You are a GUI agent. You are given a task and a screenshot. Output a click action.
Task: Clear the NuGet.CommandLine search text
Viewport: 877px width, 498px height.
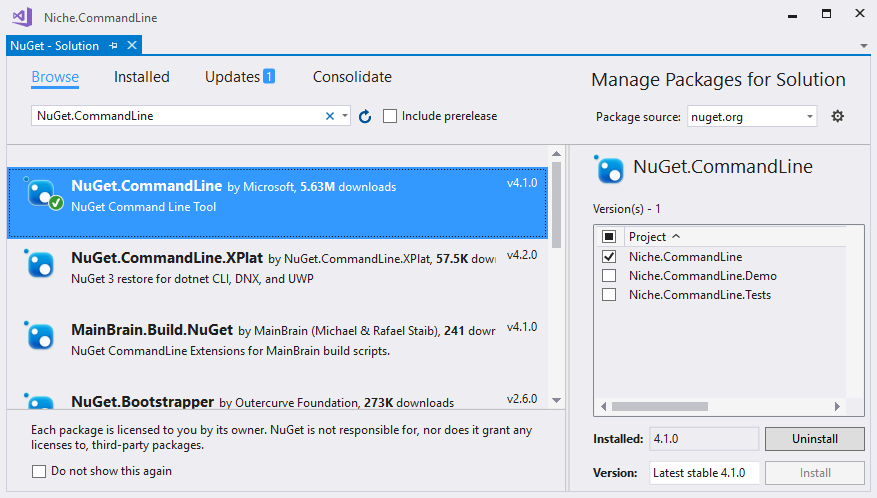coord(330,116)
